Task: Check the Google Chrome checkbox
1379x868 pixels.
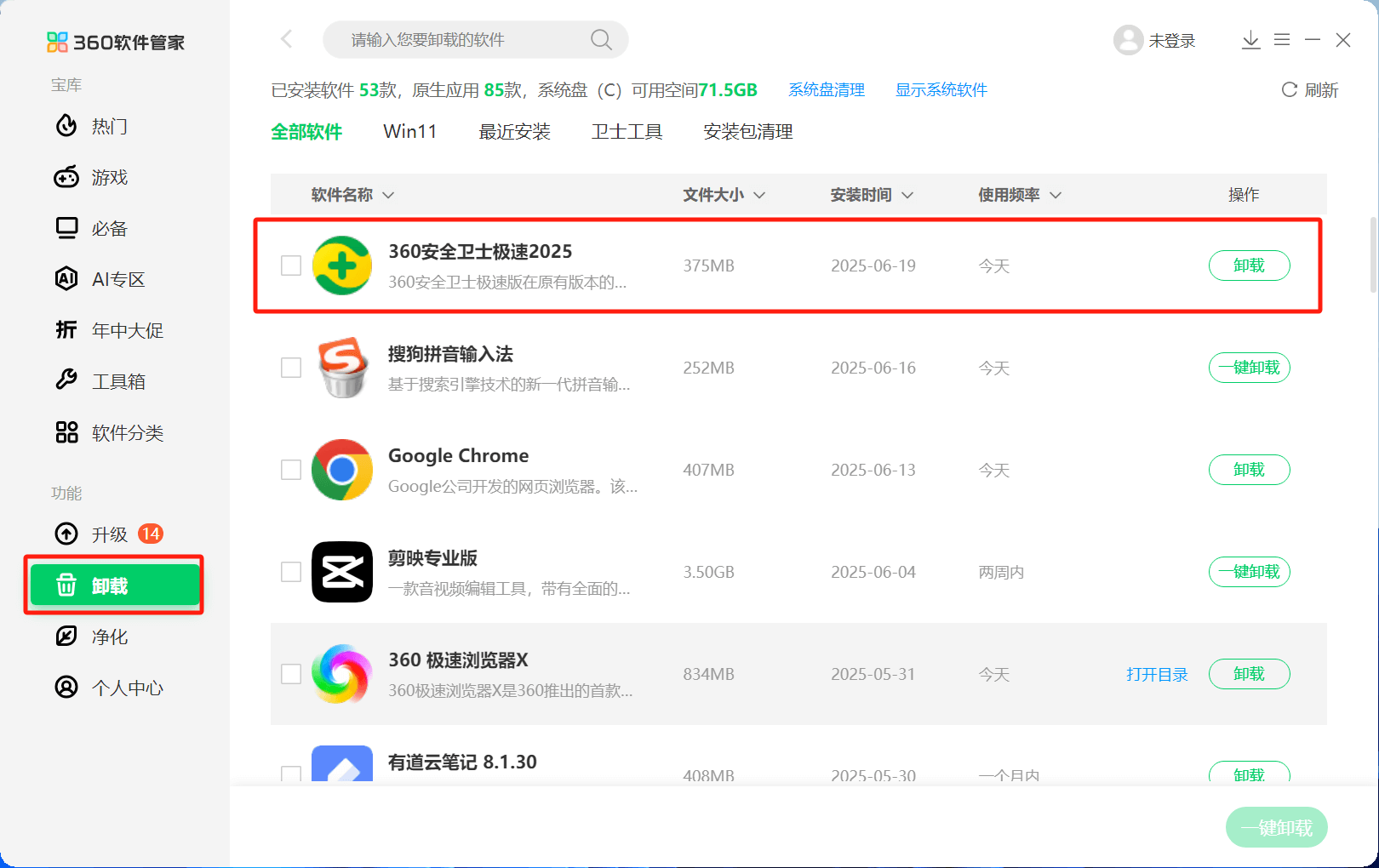Action: coord(291,470)
